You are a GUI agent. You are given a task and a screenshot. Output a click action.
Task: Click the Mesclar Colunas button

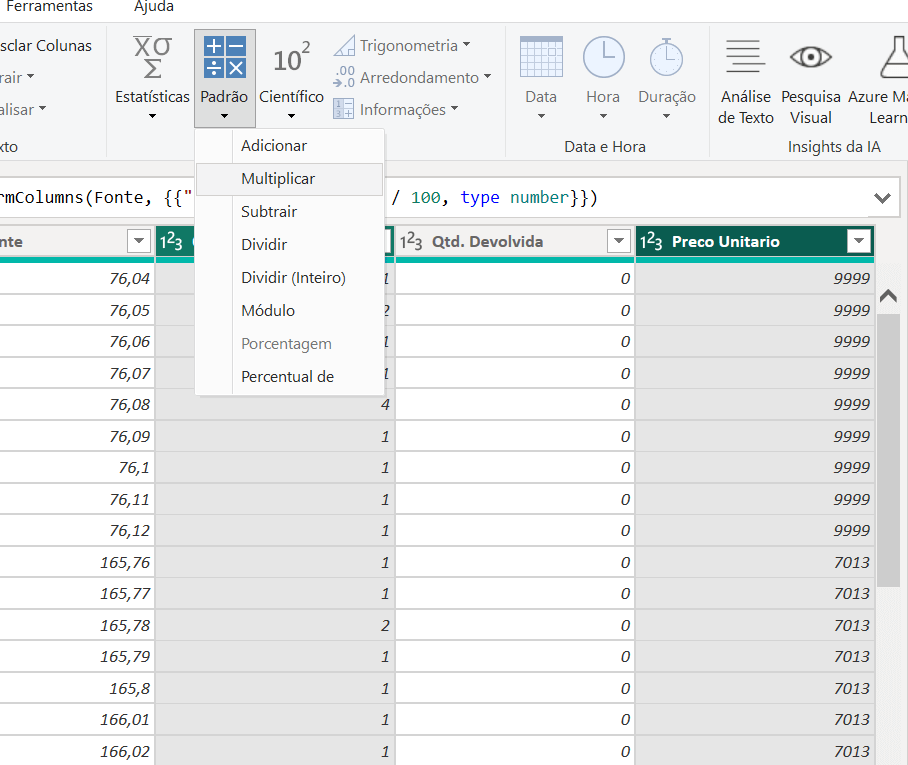pyautogui.click(x=46, y=46)
